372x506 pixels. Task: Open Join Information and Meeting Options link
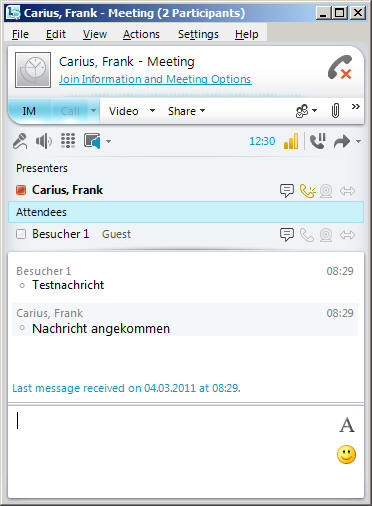(x=155, y=79)
